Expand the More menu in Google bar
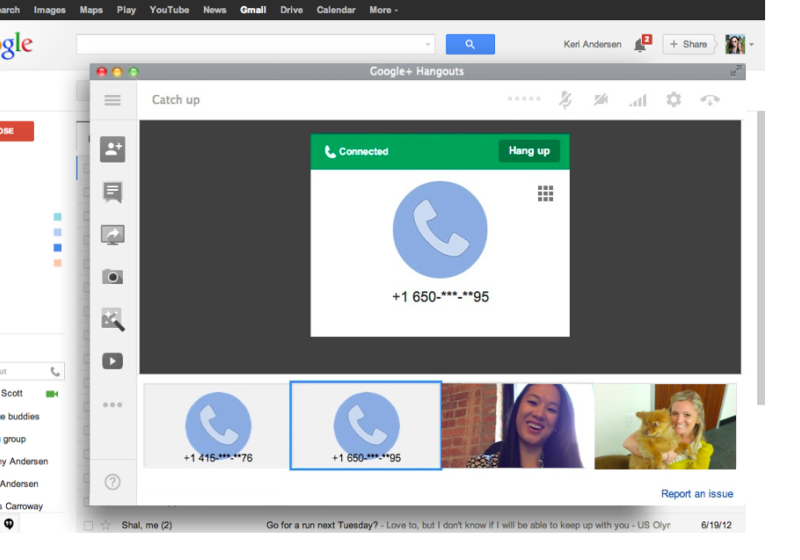Image resolution: width=800 pixels, height=560 pixels. (x=383, y=10)
